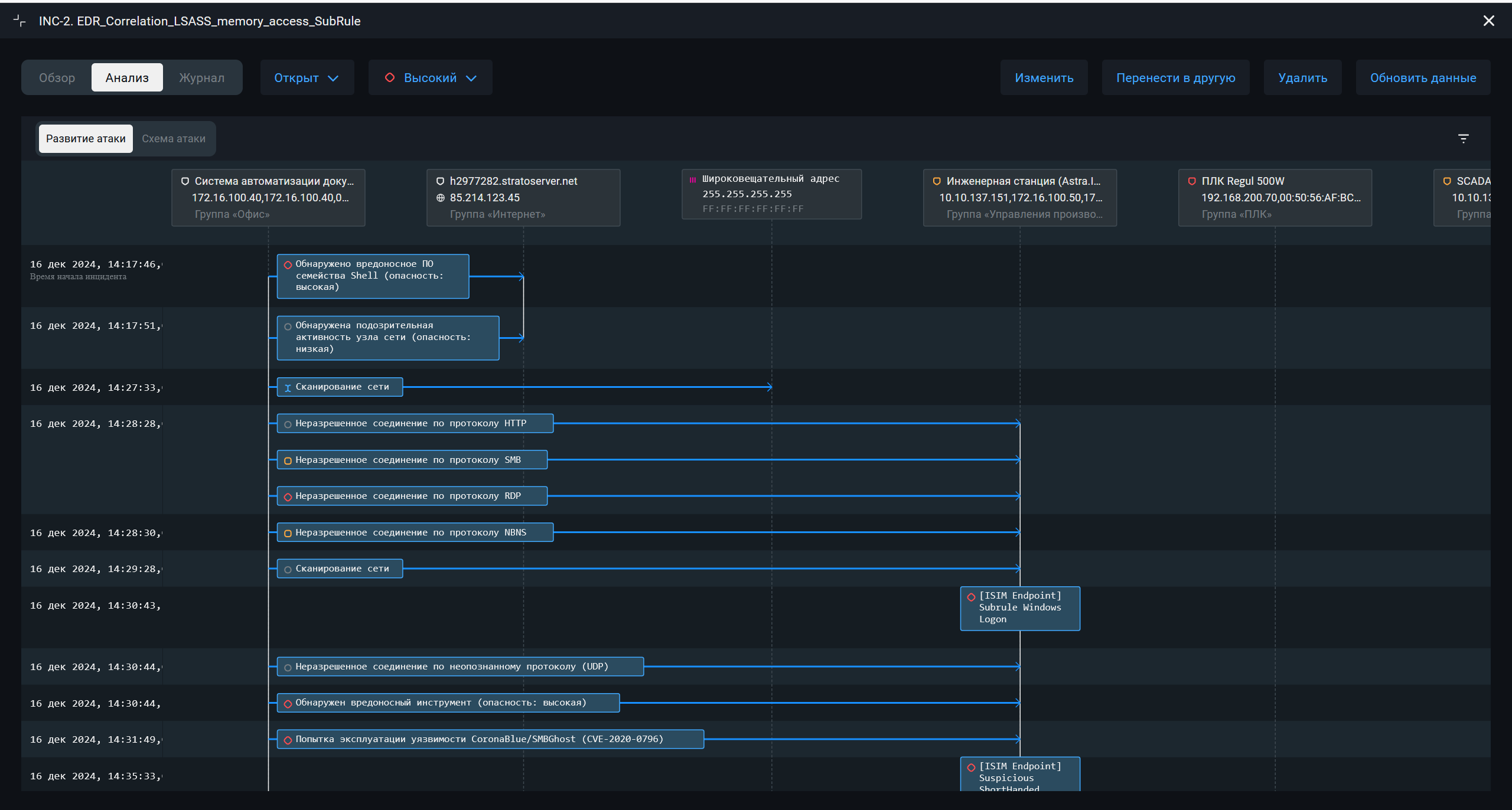Click the Обновить данные button
1512x810 pixels.
(x=1423, y=78)
